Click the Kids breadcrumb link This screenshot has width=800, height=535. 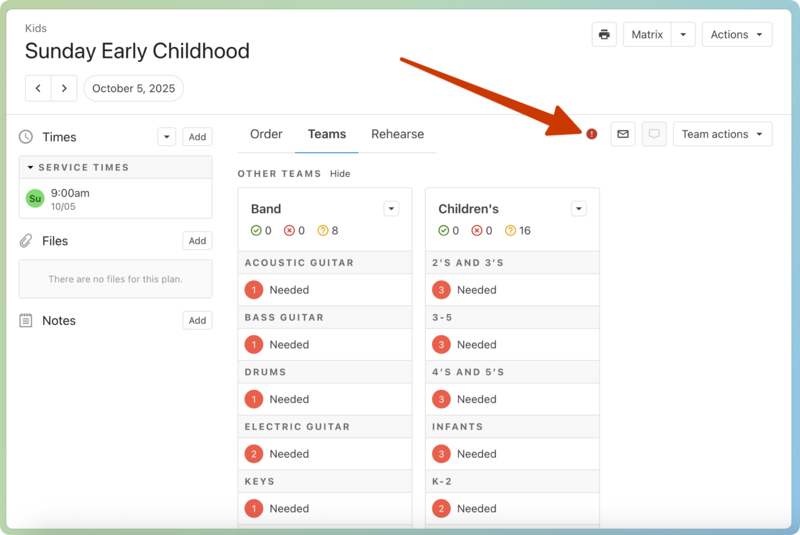[36, 28]
